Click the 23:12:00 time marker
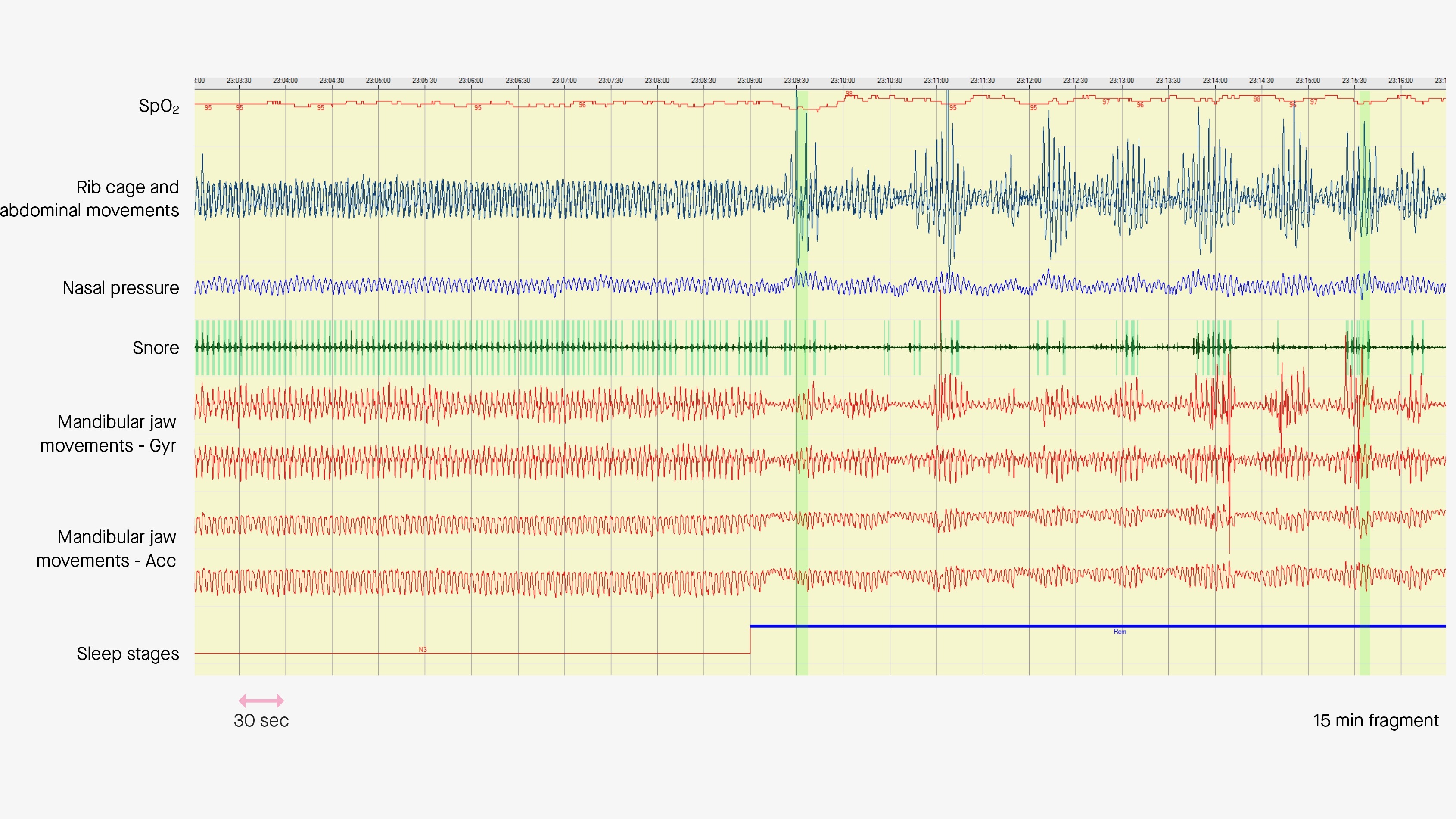The image size is (1456, 819). [1028, 80]
